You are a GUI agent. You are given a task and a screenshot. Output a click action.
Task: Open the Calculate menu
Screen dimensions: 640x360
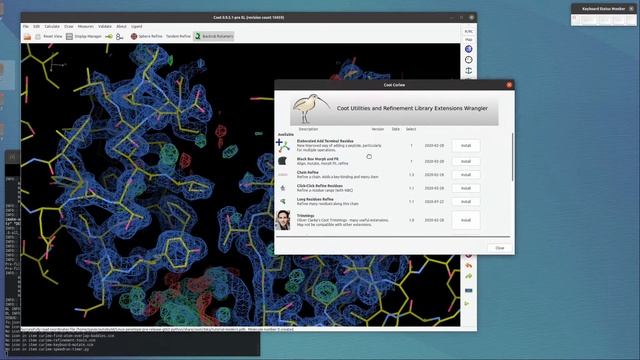coord(52,27)
